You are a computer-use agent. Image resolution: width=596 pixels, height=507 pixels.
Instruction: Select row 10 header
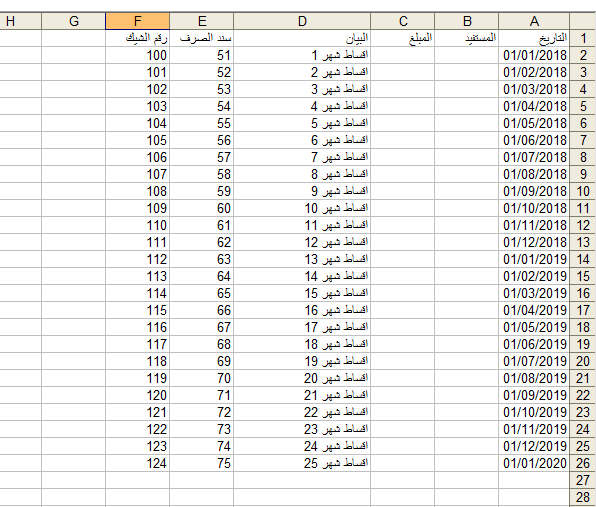(x=583, y=191)
